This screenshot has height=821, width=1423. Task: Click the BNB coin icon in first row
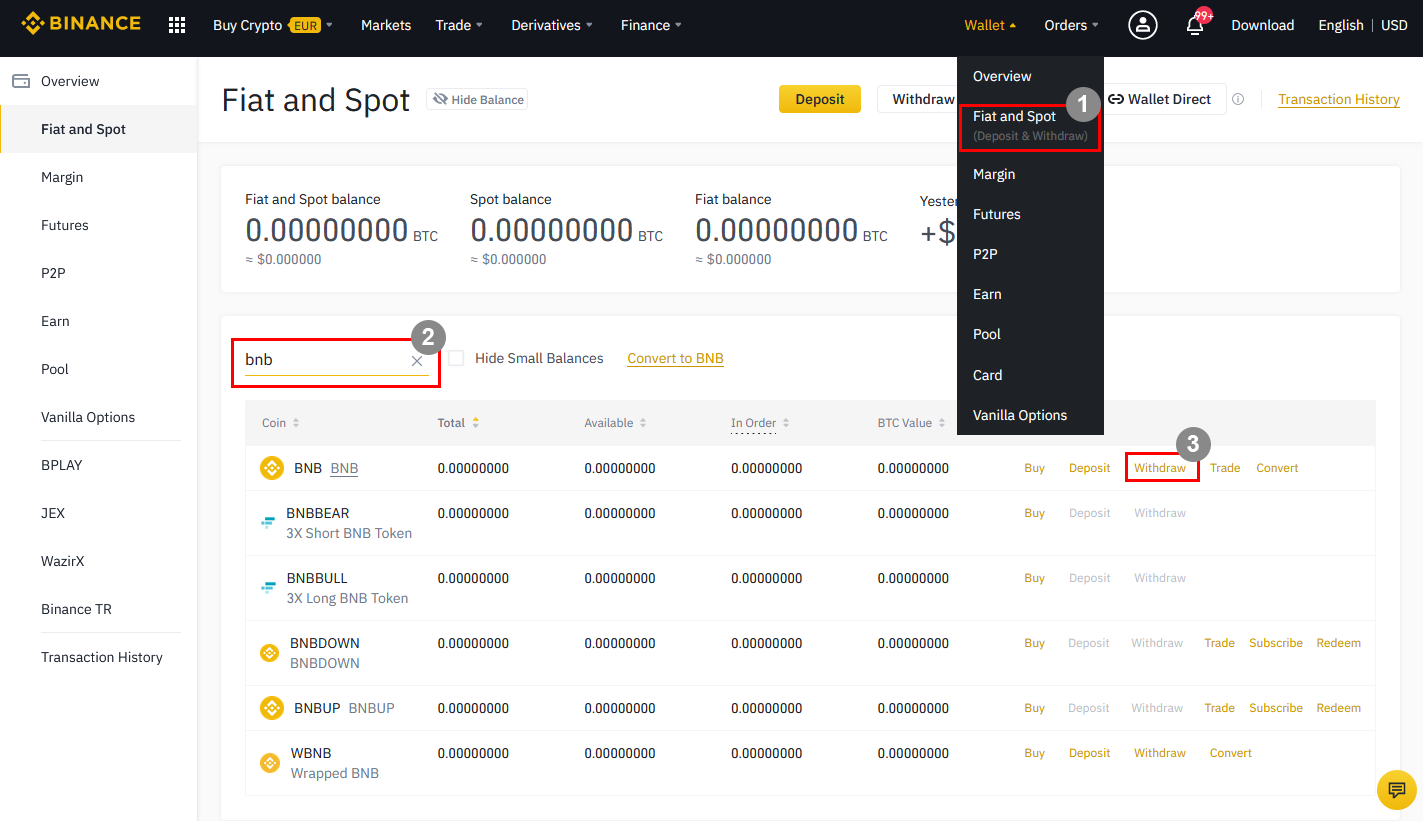(272, 468)
